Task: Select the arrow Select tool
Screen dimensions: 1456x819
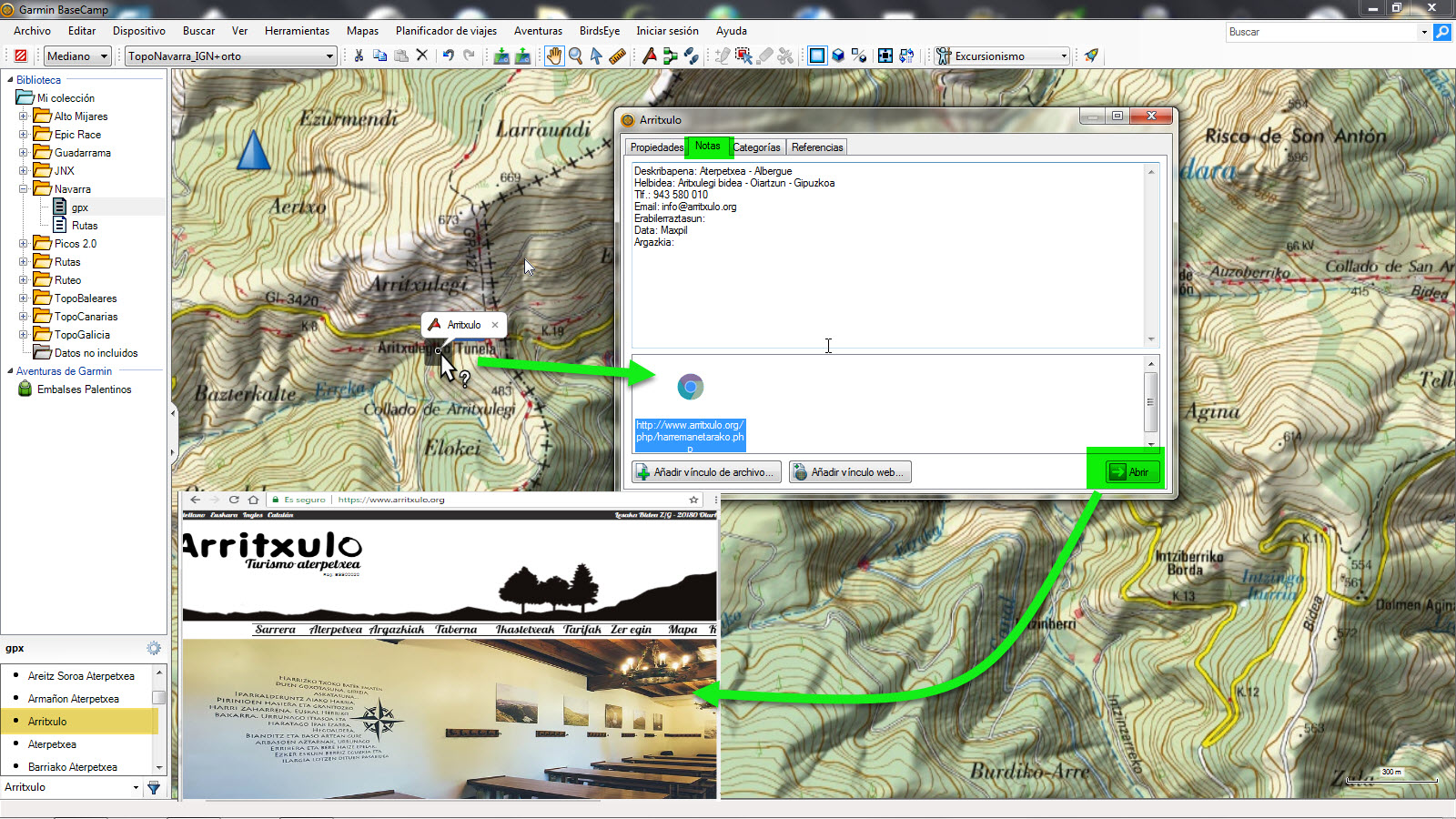Action: [596, 56]
